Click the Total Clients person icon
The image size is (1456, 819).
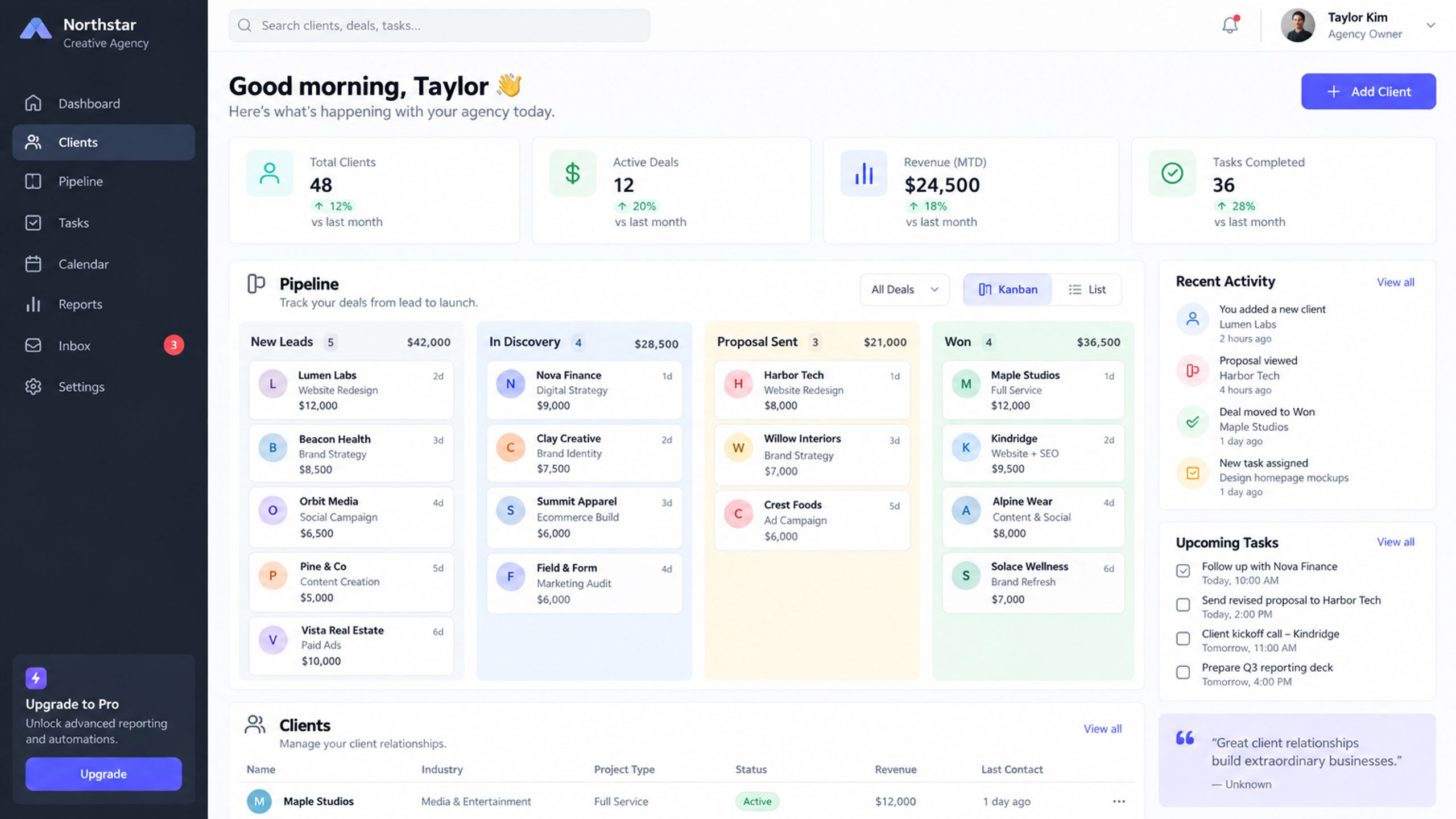point(270,173)
